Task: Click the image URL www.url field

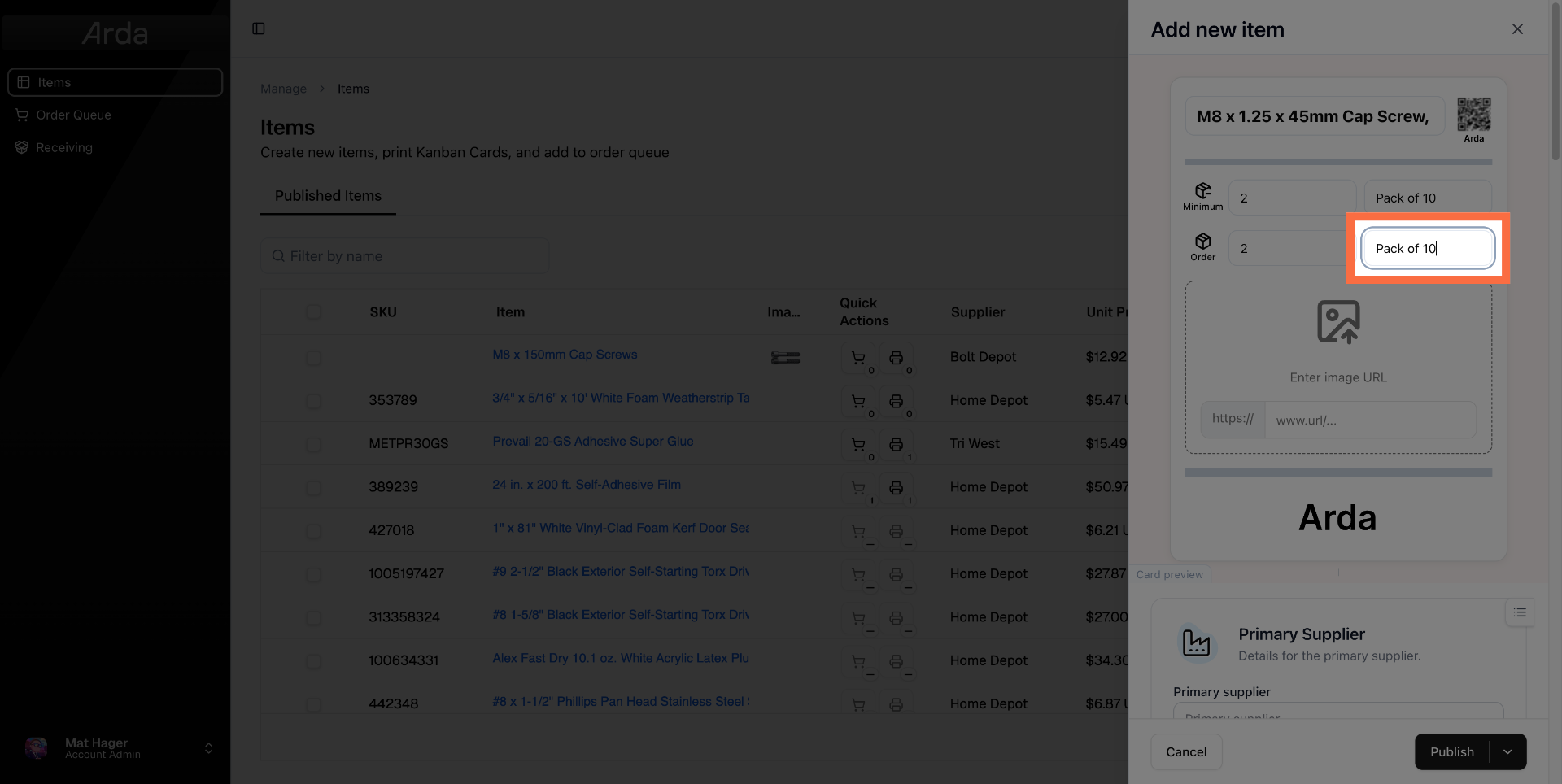Action: [x=1370, y=420]
